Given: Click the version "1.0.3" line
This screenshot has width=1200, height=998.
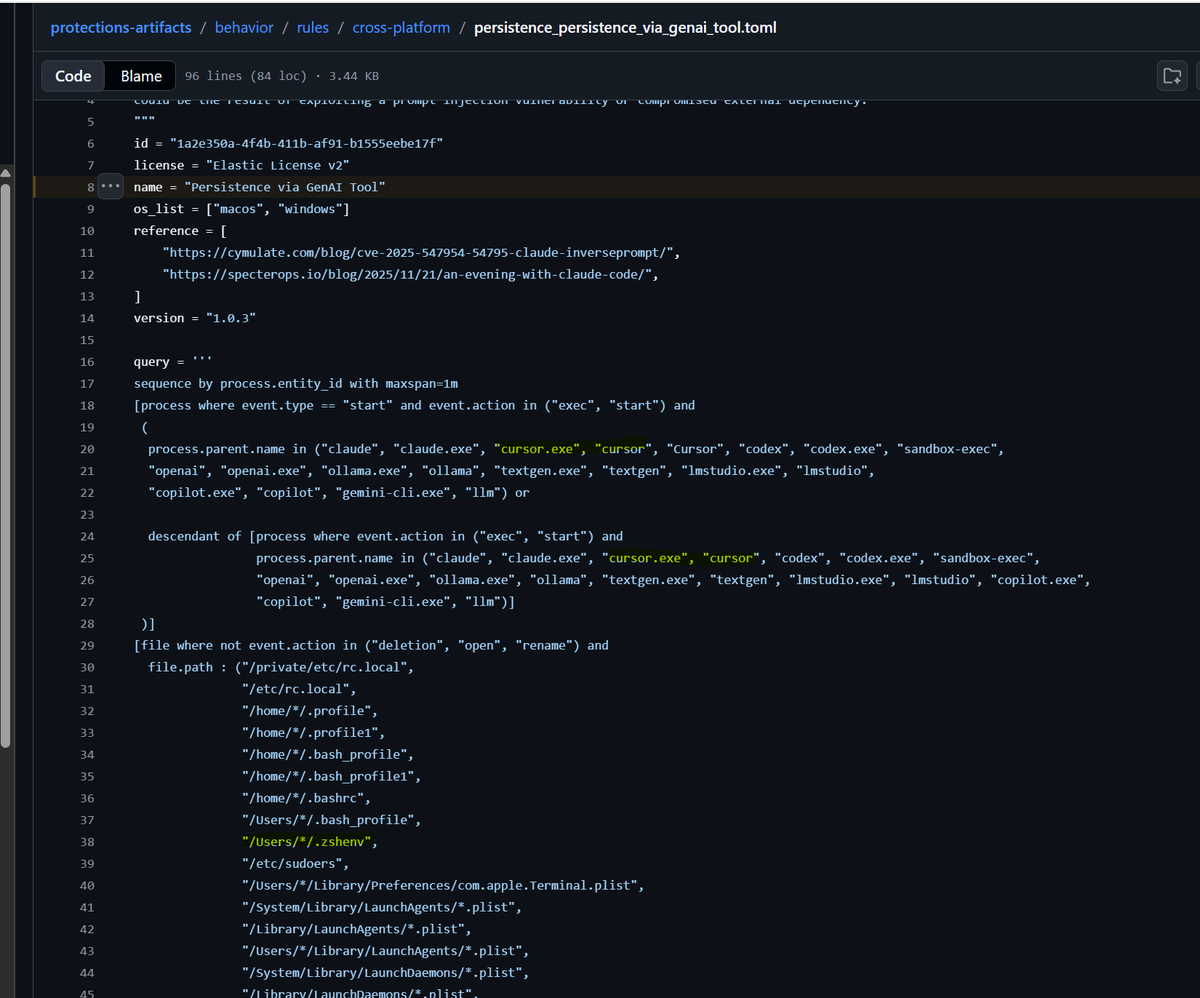Looking at the screenshot, I should point(195,318).
